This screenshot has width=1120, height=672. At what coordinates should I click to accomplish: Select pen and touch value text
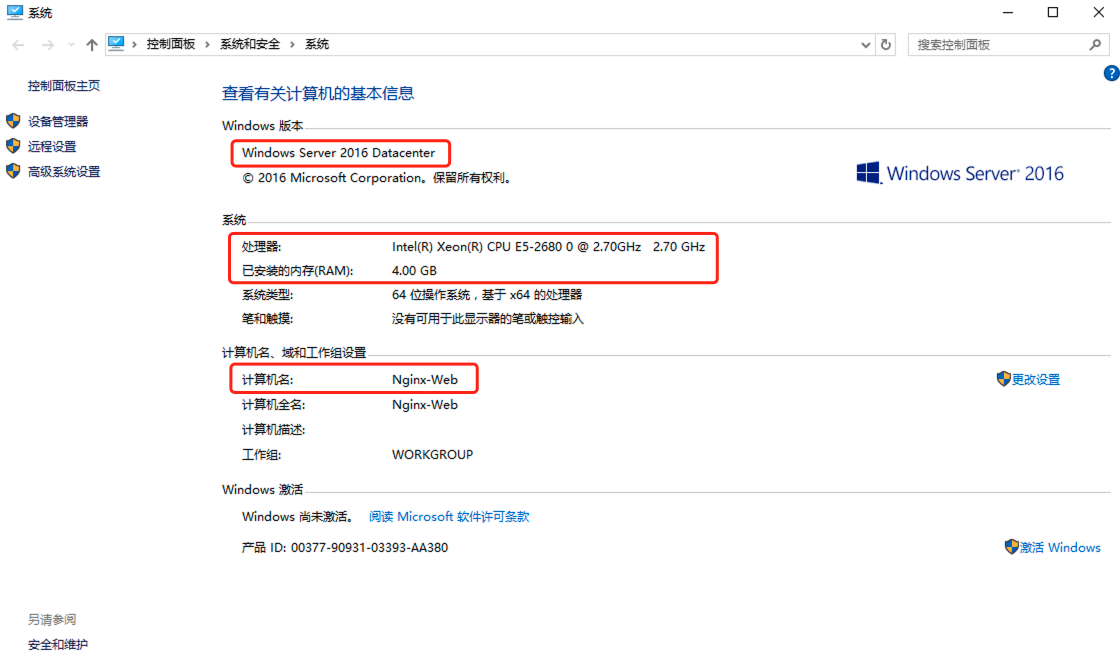point(487,319)
